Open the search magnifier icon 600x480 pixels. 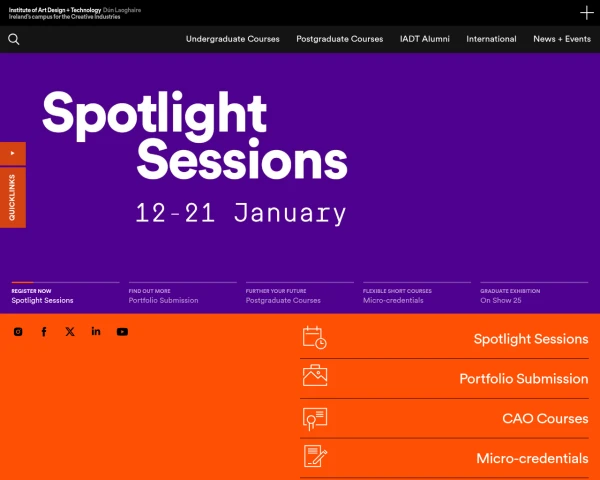click(x=14, y=39)
